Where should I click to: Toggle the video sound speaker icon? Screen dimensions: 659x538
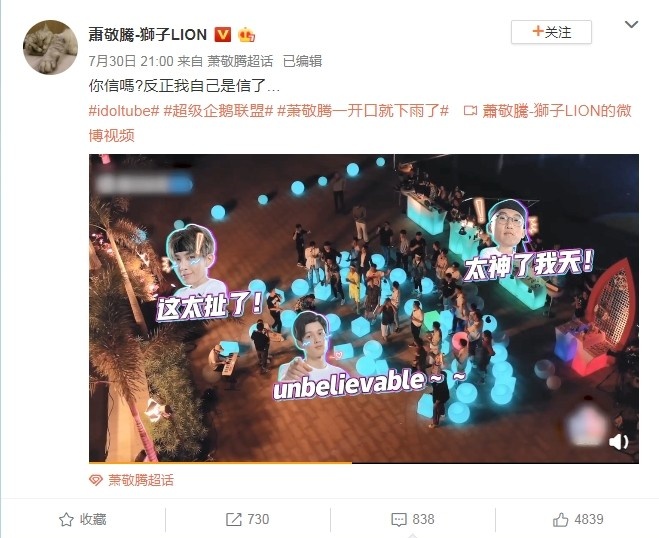tap(619, 442)
